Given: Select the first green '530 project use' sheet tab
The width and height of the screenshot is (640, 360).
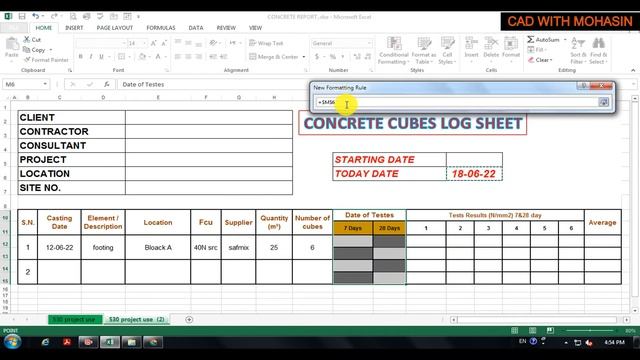Looking at the screenshot, I should point(74,320).
